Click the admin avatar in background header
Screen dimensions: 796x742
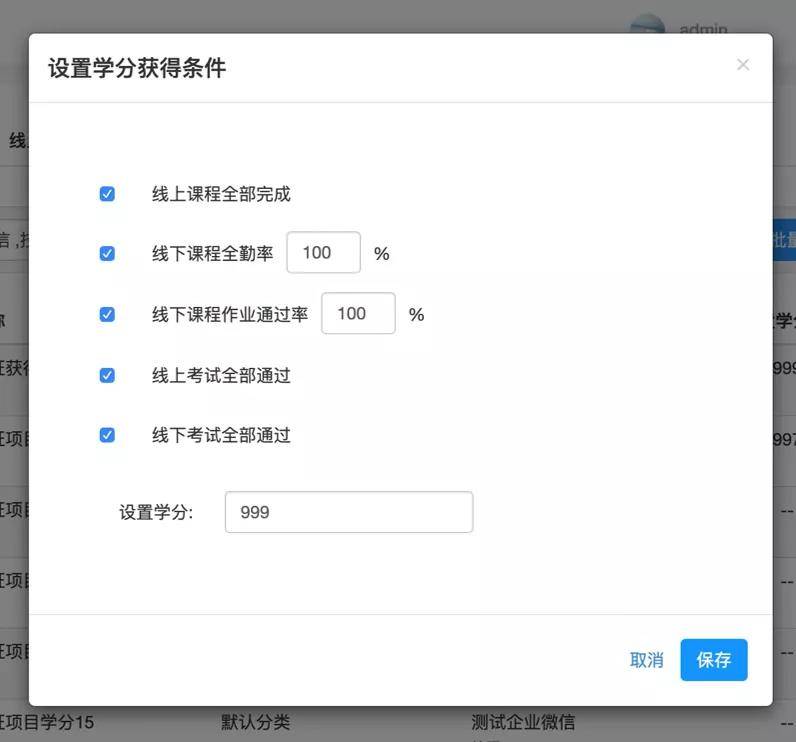[x=647, y=24]
